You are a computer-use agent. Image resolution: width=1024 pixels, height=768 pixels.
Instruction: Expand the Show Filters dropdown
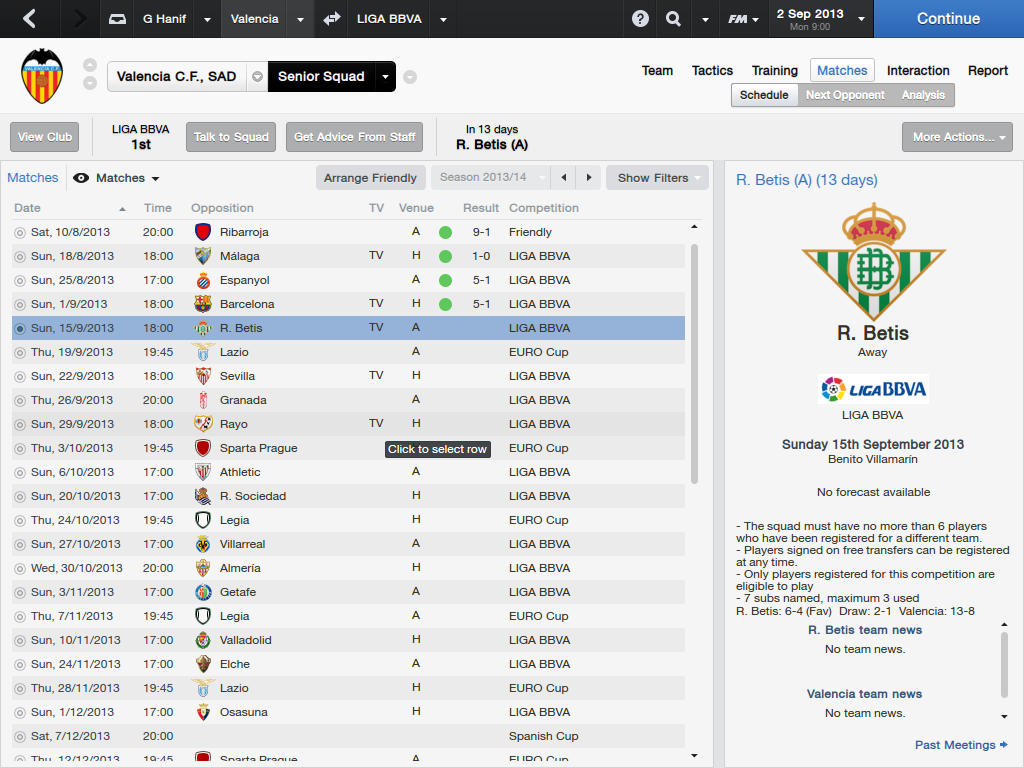(x=657, y=178)
